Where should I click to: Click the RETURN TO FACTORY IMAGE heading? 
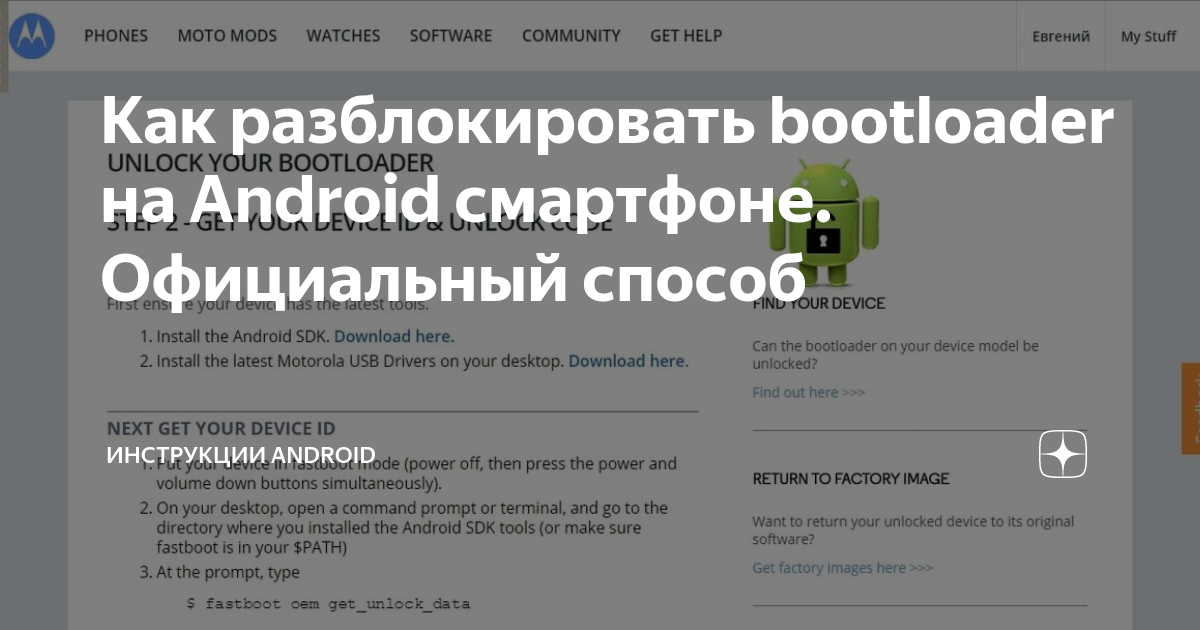tap(851, 479)
